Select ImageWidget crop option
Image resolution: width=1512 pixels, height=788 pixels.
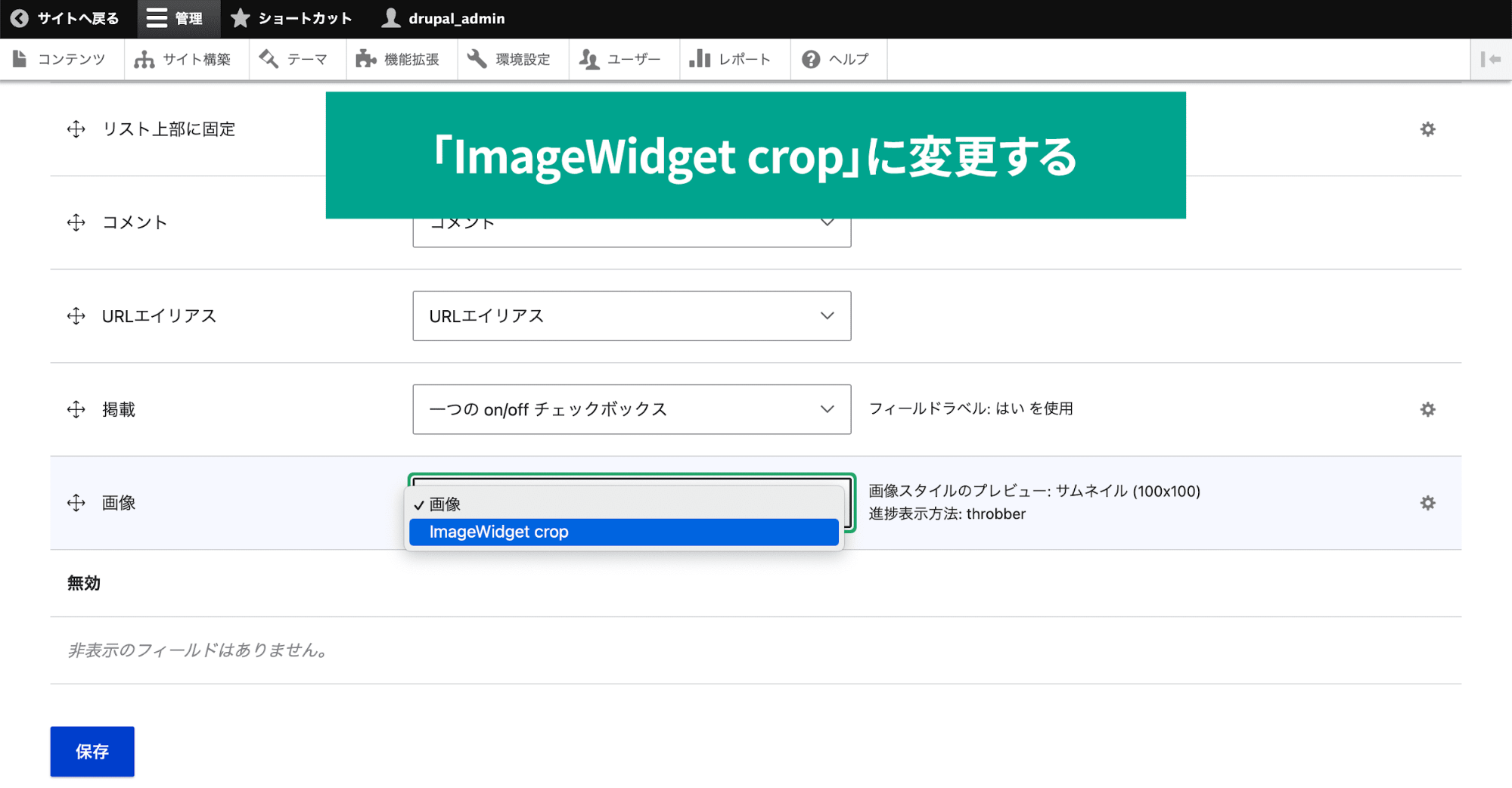click(x=624, y=532)
